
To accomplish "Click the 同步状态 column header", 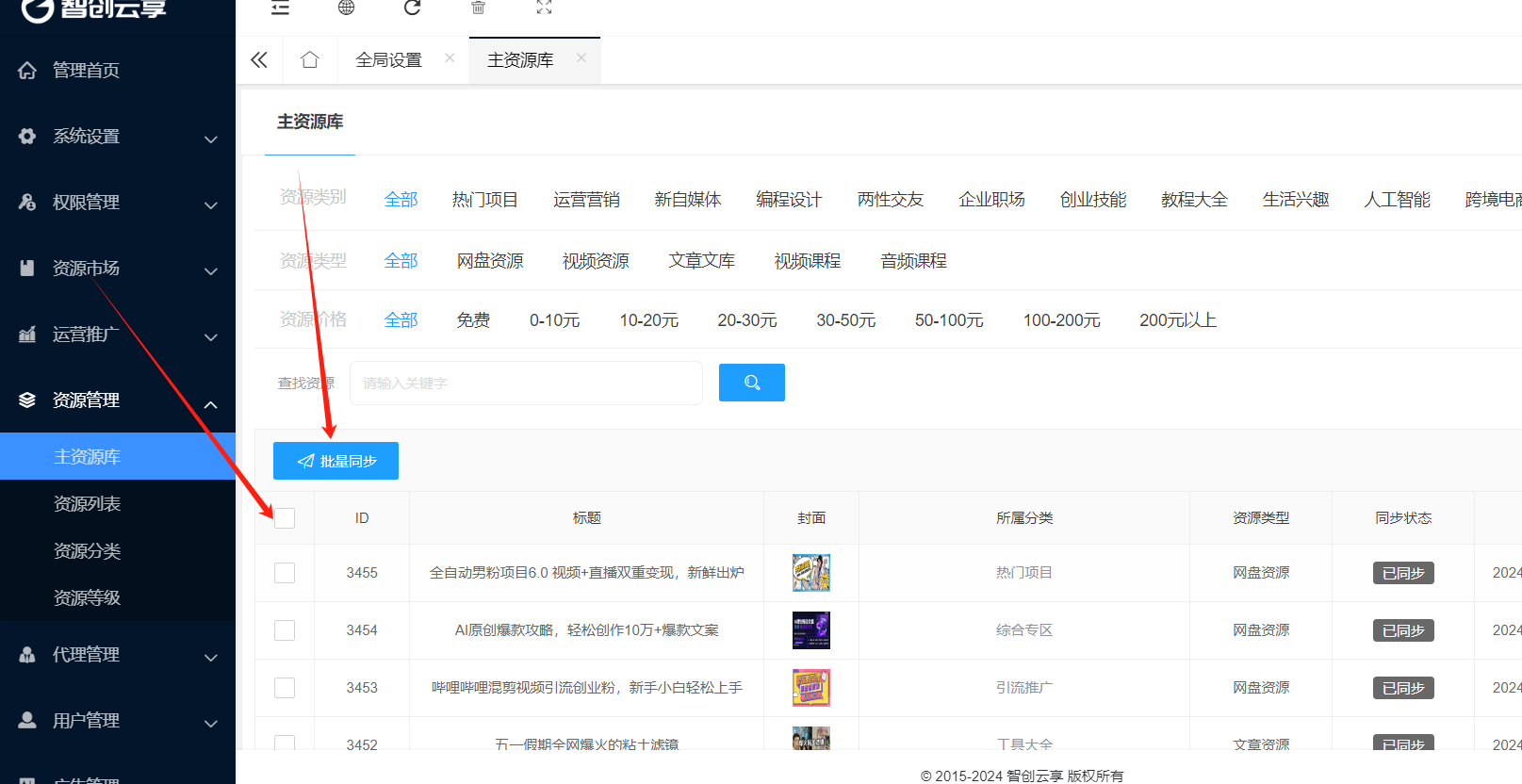I will (x=1403, y=518).
